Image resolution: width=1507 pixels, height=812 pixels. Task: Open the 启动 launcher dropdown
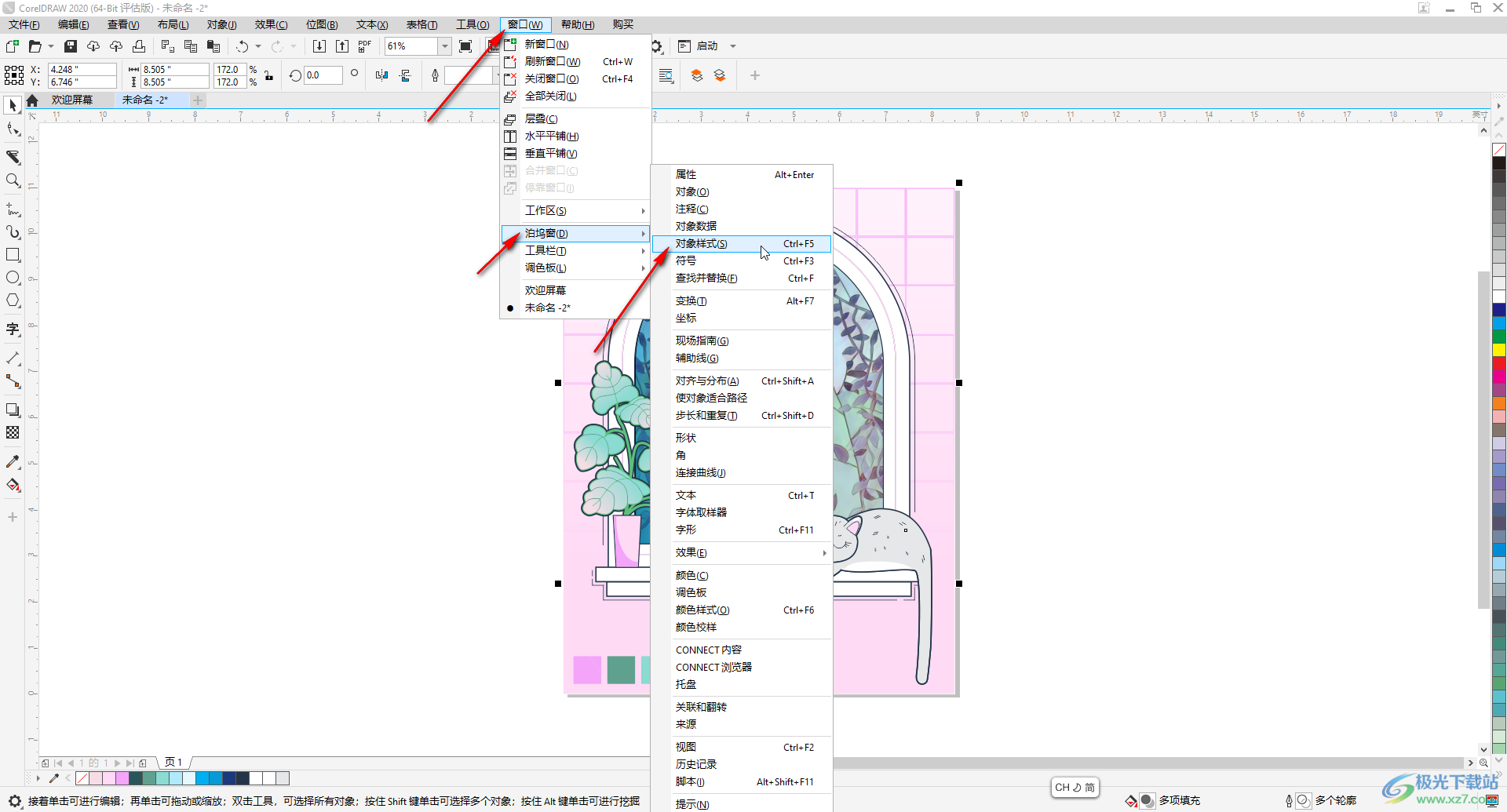click(x=733, y=46)
